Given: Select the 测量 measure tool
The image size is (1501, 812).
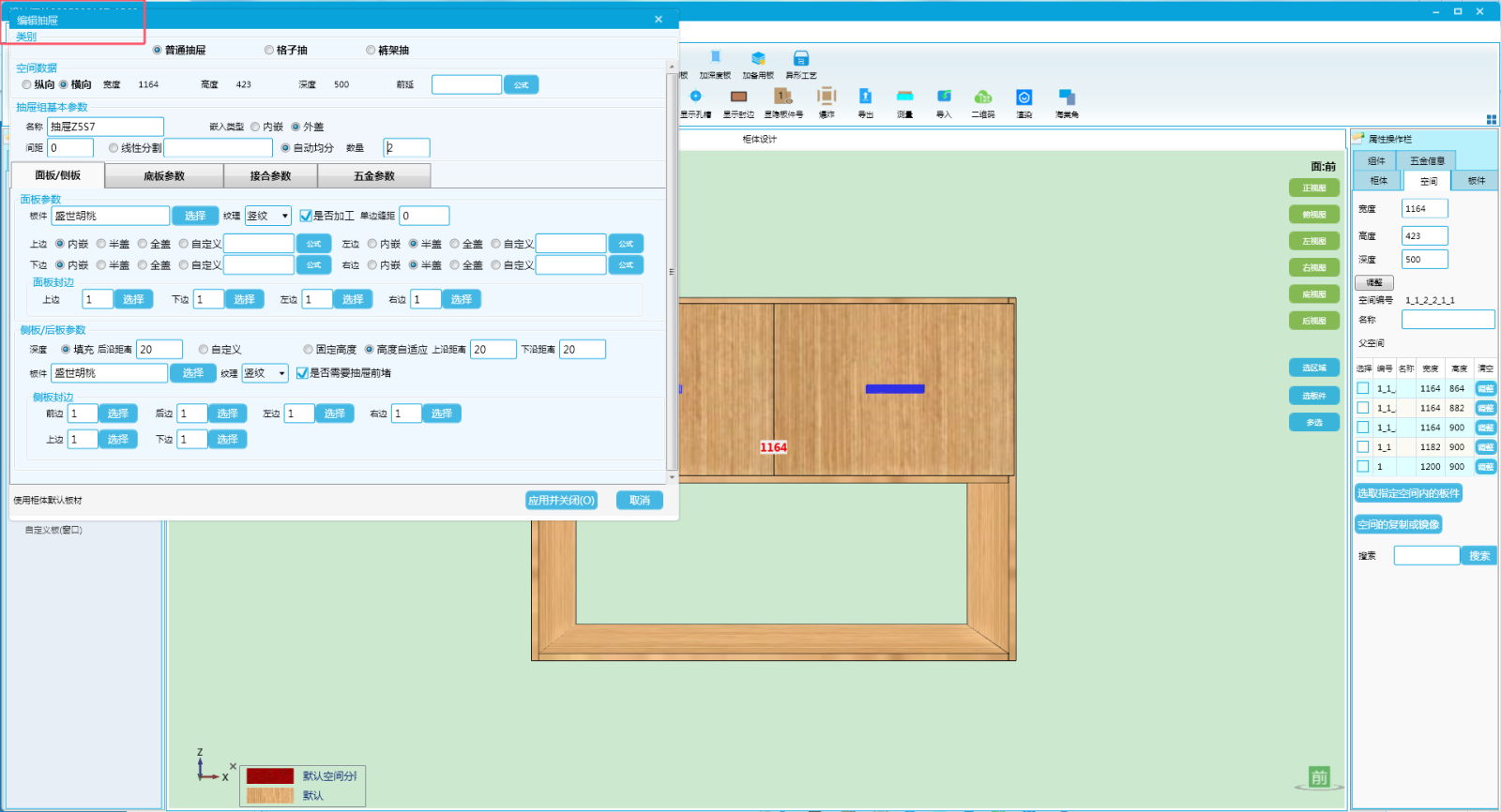Looking at the screenshot, I should coord(904,96).
